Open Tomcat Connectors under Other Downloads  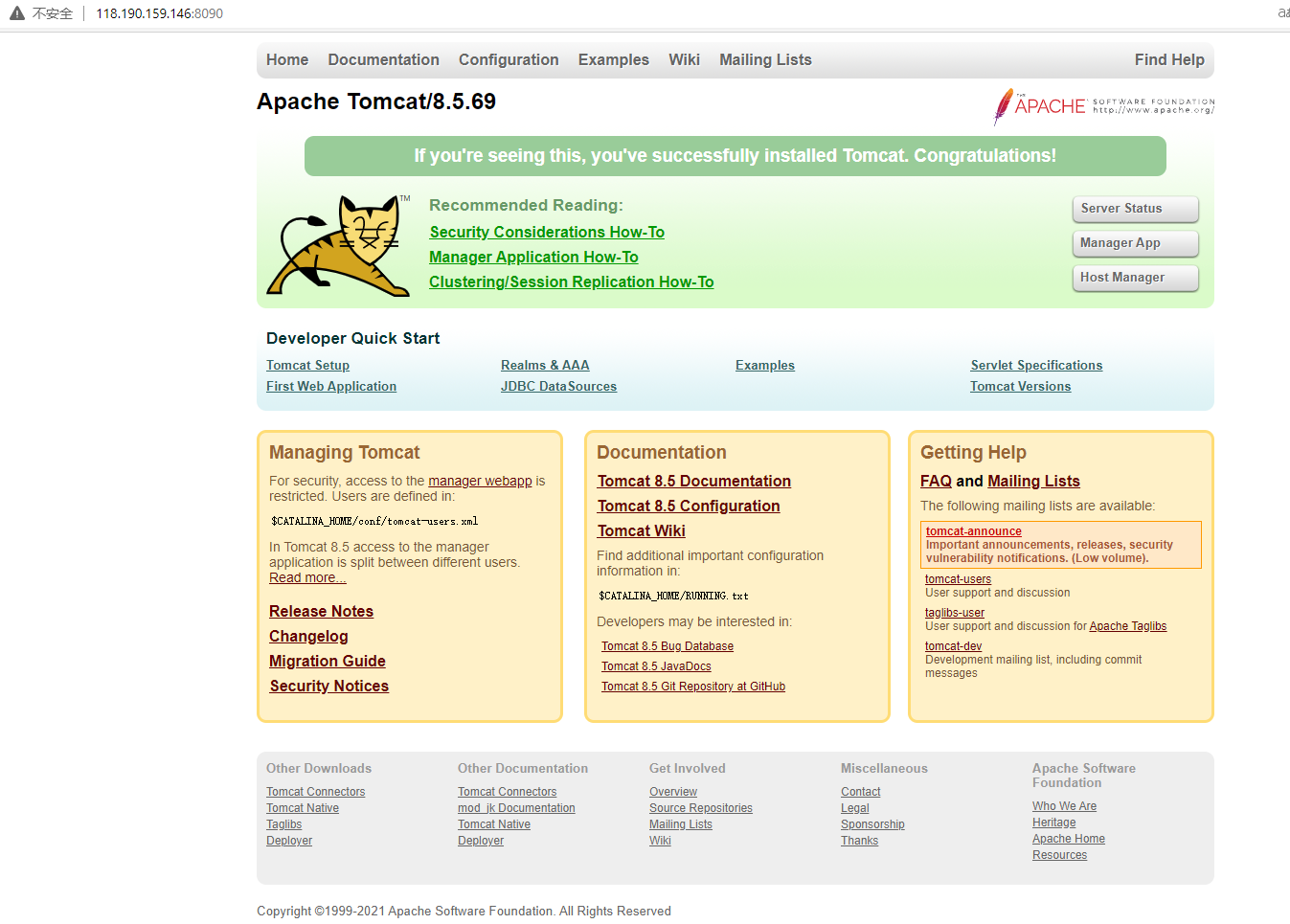(315, 792)
